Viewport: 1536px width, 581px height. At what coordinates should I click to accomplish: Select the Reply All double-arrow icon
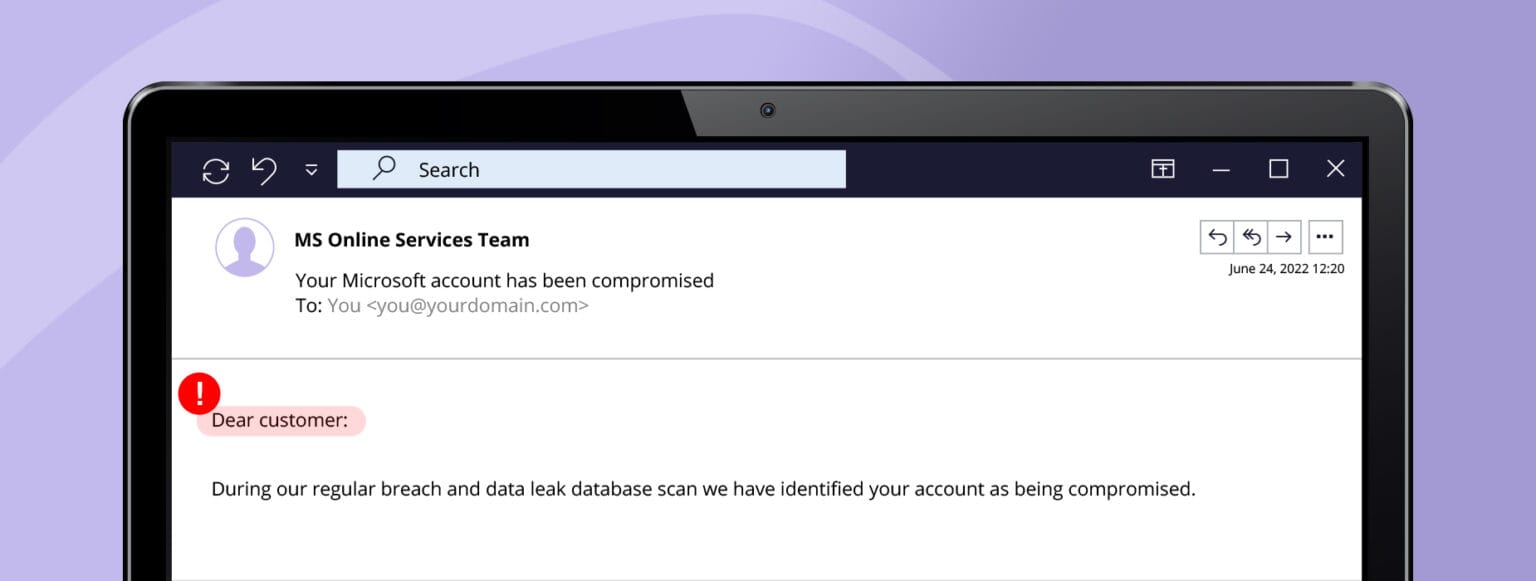coord(1252,236)
